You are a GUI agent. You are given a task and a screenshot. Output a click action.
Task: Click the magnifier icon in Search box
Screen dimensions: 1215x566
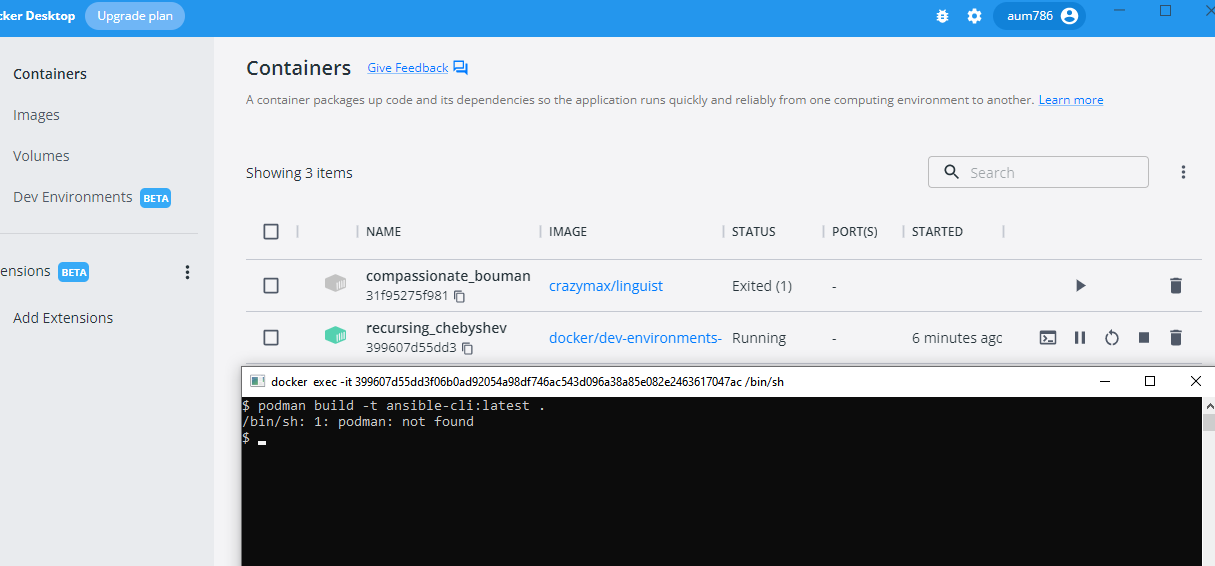coord(951,172)
